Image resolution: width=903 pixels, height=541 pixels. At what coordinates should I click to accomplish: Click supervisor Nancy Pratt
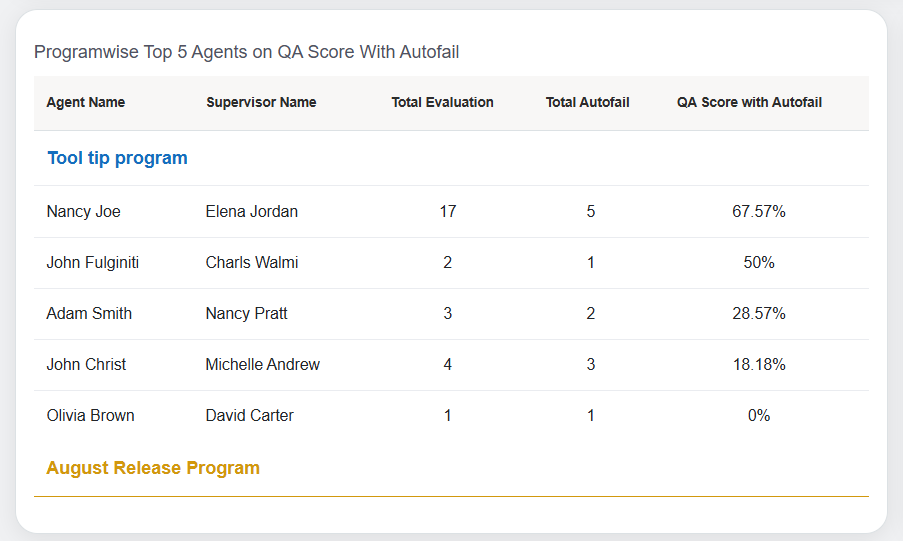tap(247, 314)
